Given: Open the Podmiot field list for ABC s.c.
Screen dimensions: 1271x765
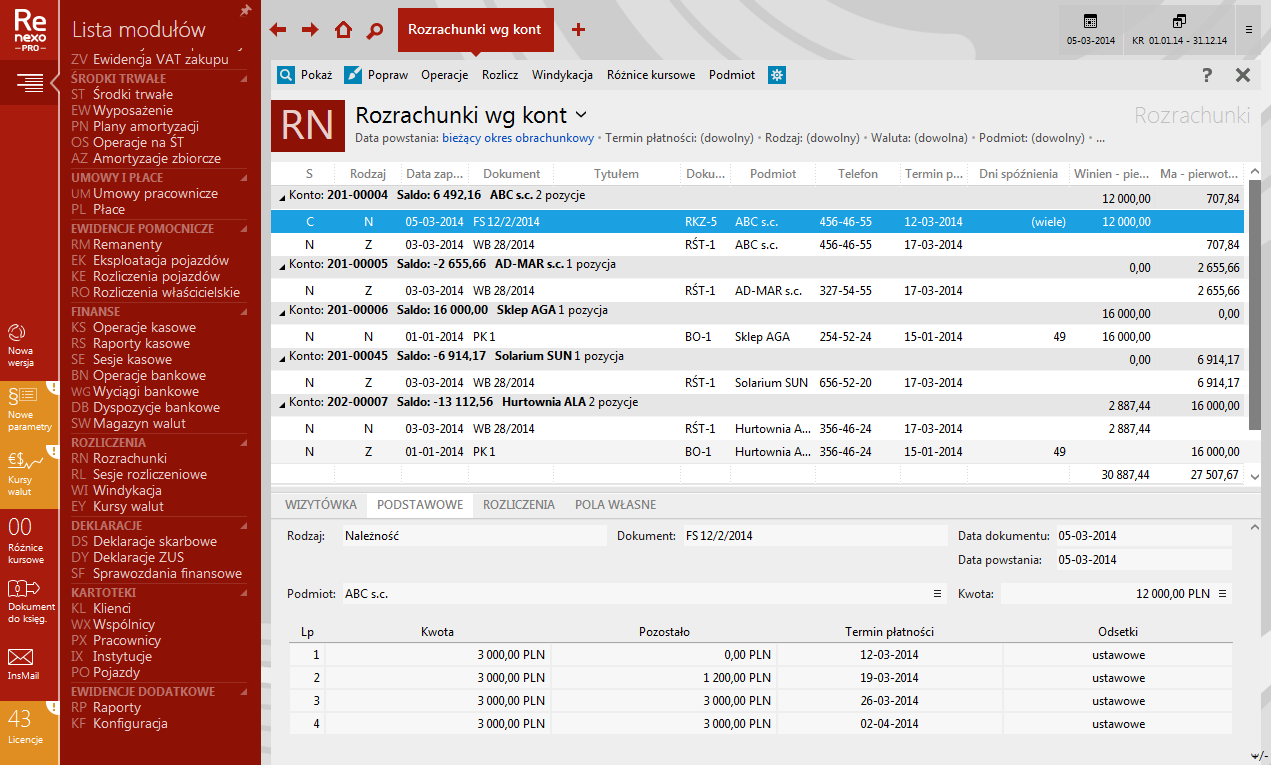Looking at the screenshot, I should point(937,594).
